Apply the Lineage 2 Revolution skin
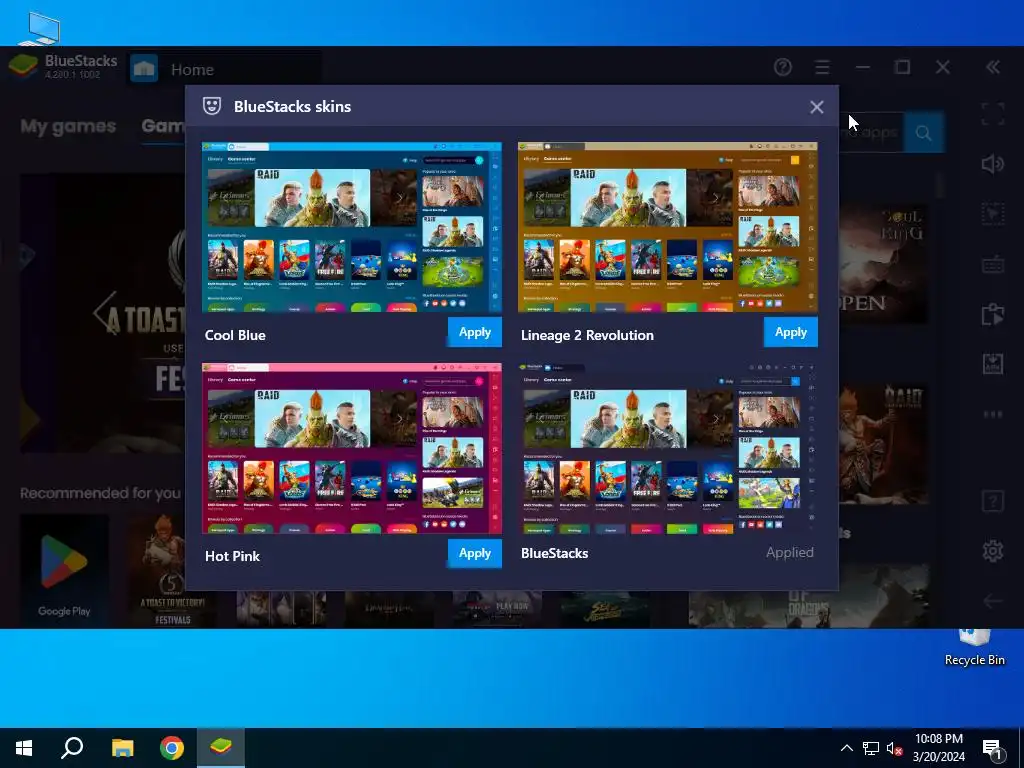 click(x=791, y=332)
